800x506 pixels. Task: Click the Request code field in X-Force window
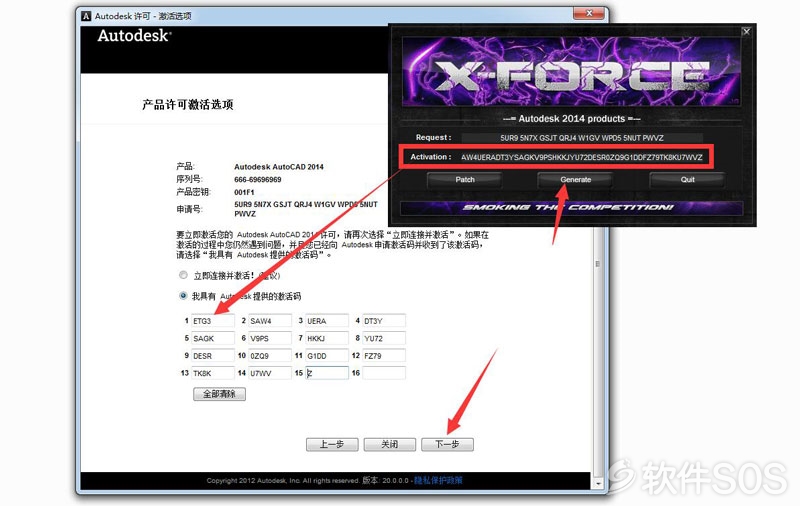click(x=582, y=138)
